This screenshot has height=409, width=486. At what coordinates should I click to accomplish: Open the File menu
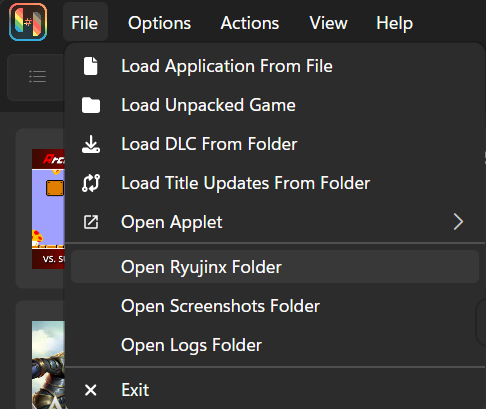tap(85, 23)
